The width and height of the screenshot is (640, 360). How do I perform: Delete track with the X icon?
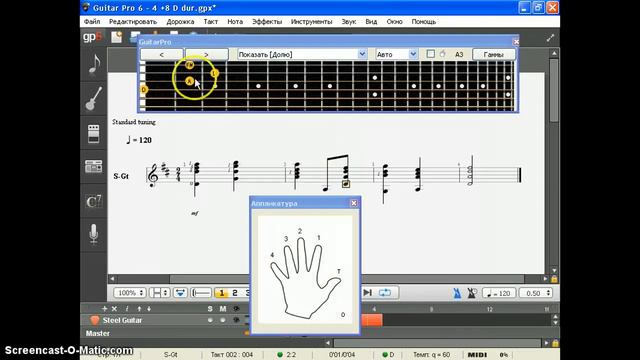(114, 309)
